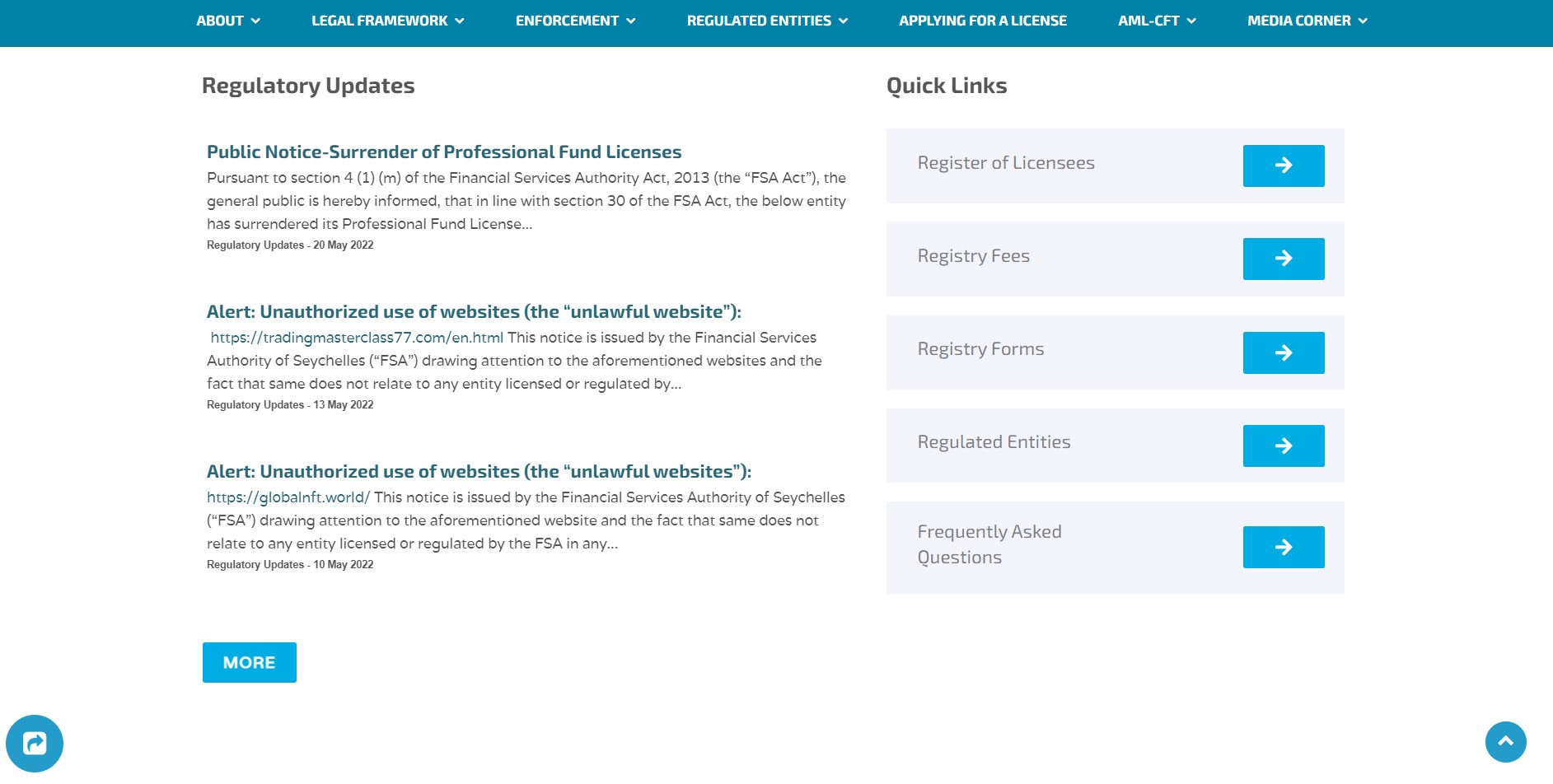This screenshot has height=784, width=1553.
Task: Open the AML-CFT dropdown menu
Action: pos(1156,21)
